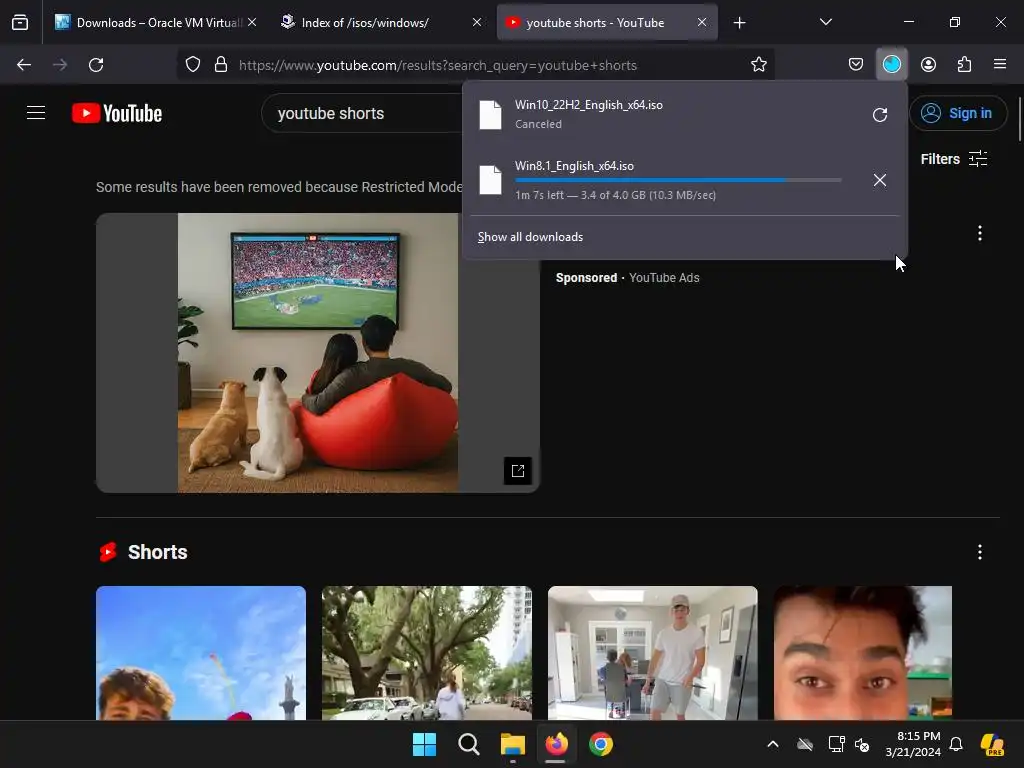Open the list all tabs dropdown
The height and width of the screenshot is (768, 1024).
825,22
